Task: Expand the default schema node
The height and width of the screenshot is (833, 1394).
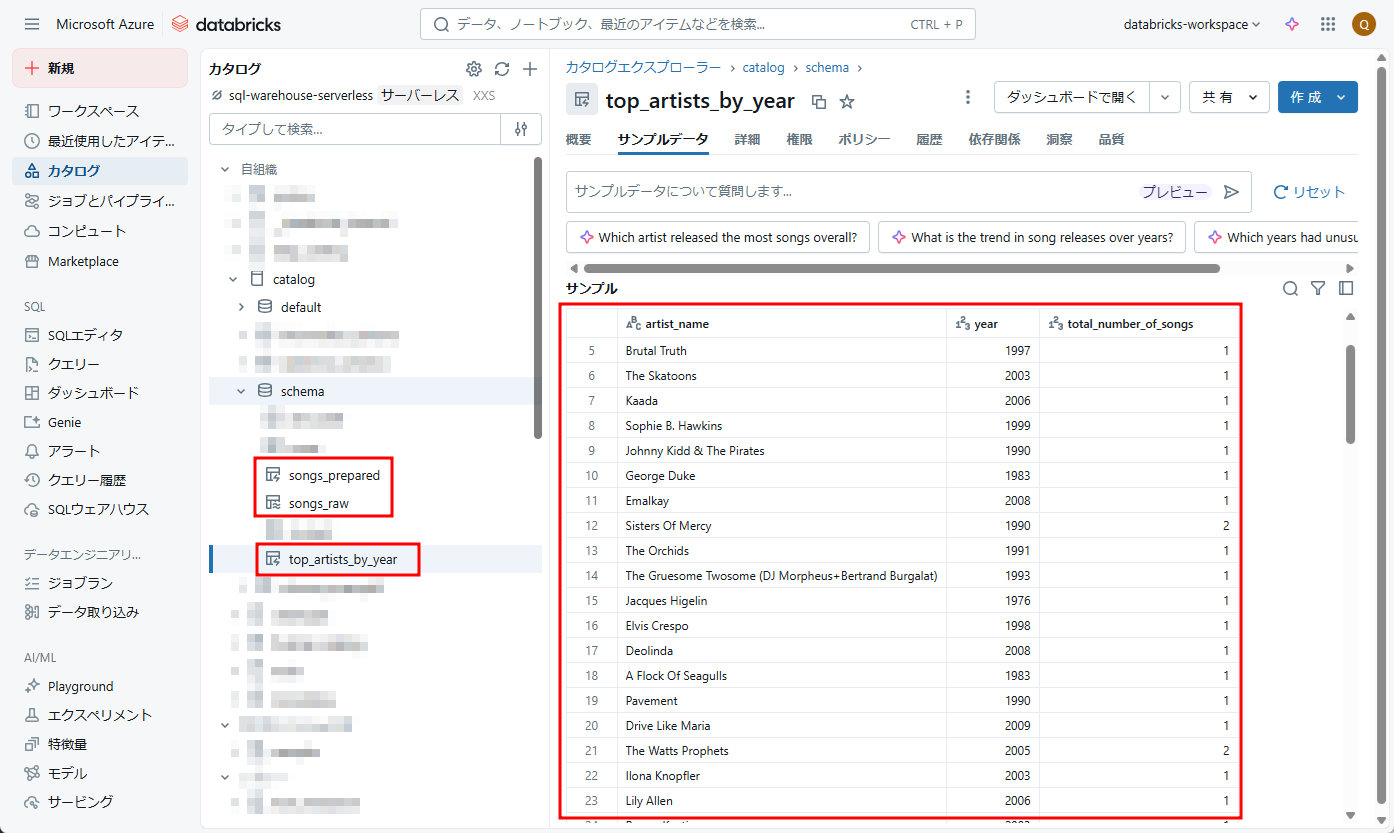Action: click(x=241, y=307)
